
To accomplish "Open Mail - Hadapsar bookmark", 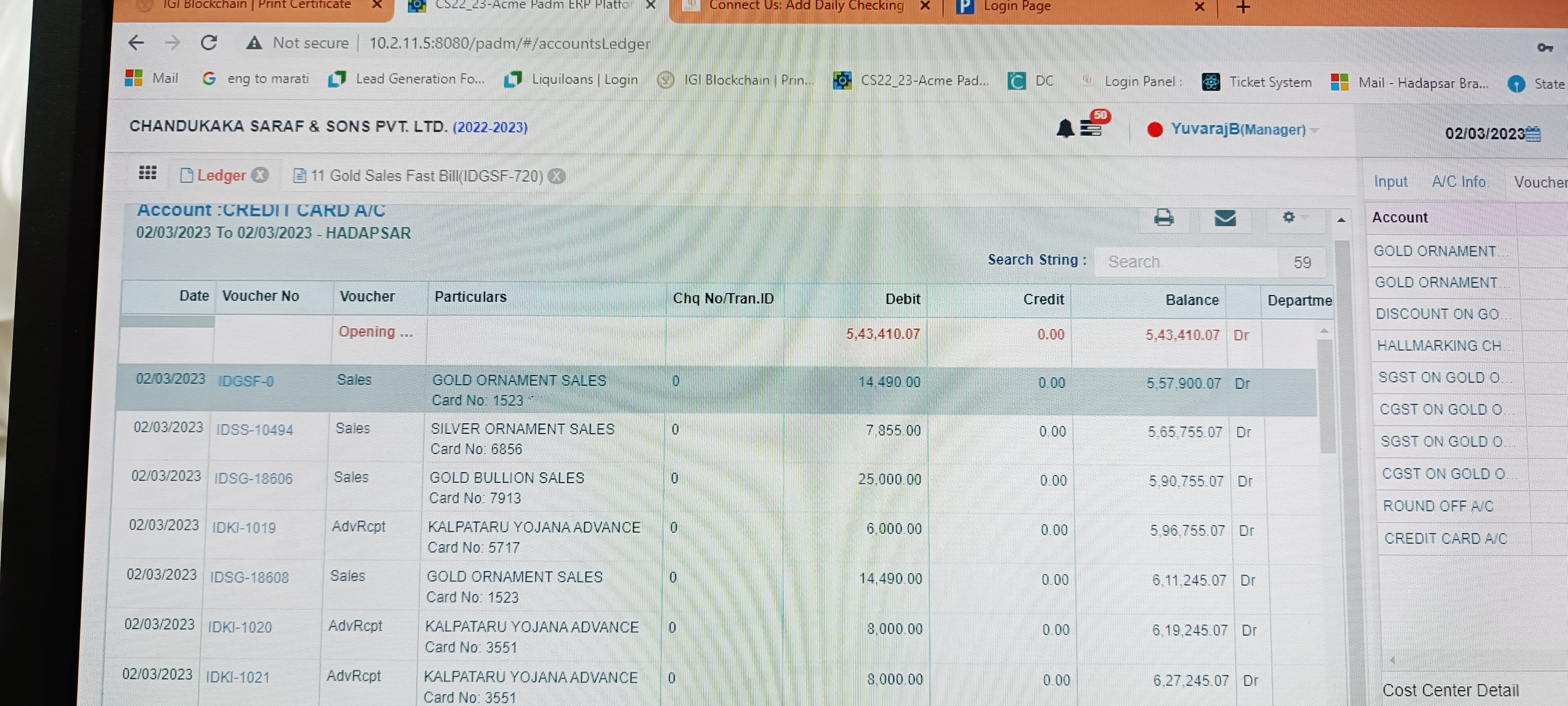I will coord(1410,82).
